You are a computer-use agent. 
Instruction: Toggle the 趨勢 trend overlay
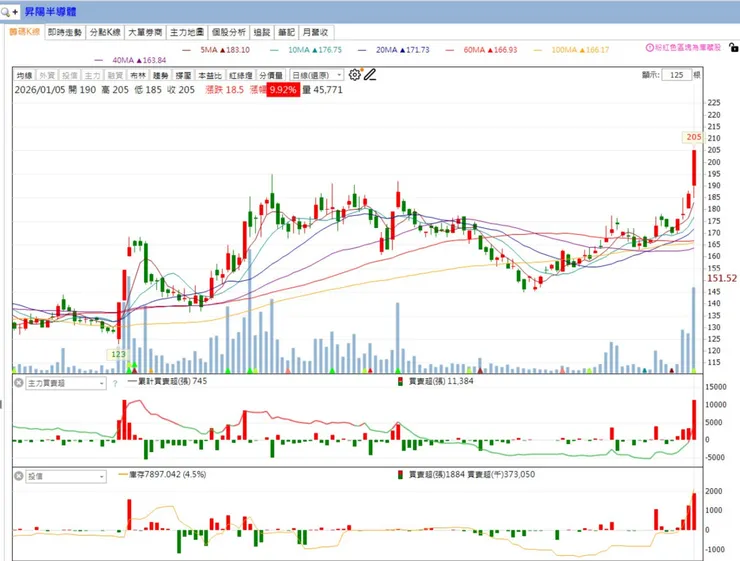(x=160, y=75)
